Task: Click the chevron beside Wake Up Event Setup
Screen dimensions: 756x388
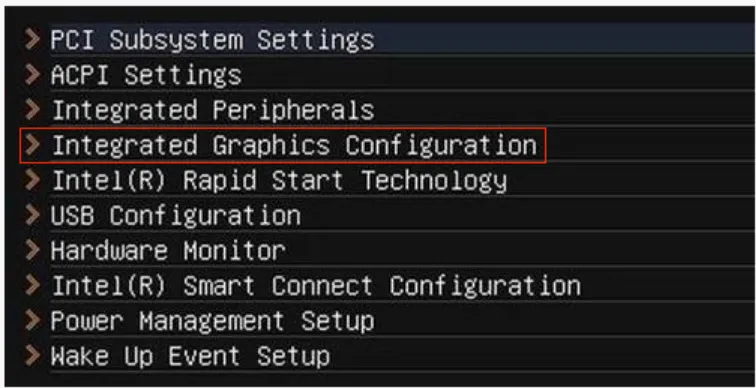Action: [33, 356]
